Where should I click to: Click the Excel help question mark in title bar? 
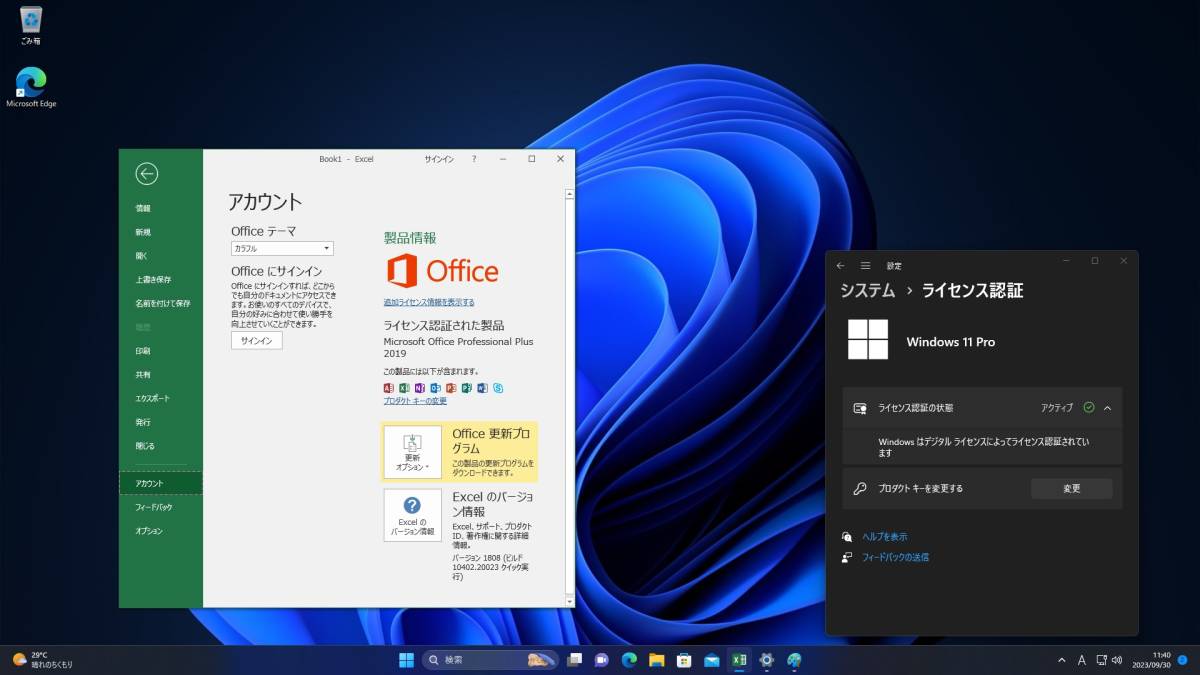coord(474,159)
